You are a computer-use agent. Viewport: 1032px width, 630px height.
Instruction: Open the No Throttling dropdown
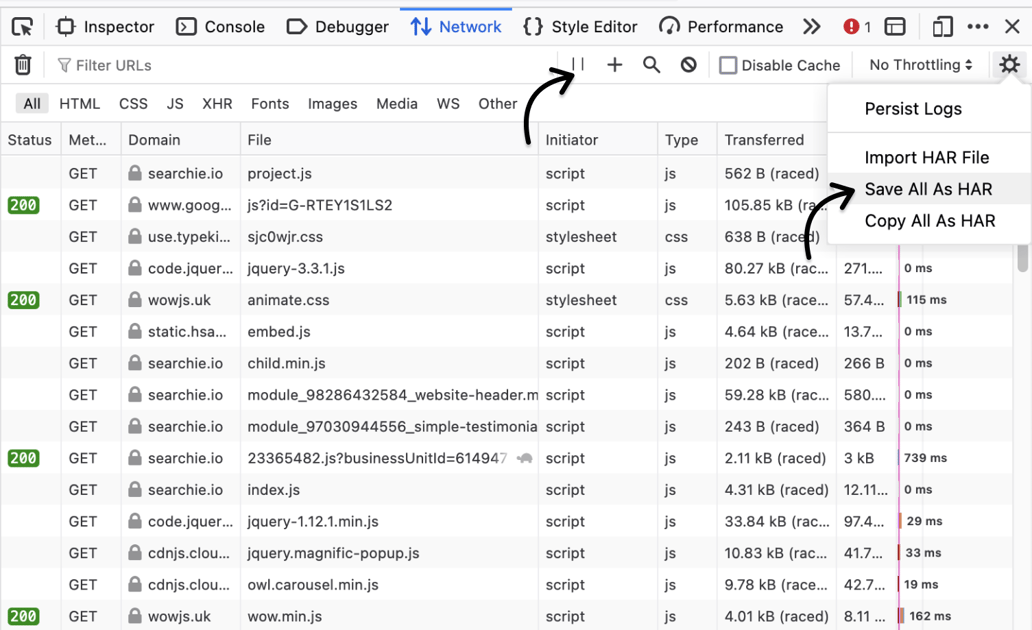(x=921, y=65)
